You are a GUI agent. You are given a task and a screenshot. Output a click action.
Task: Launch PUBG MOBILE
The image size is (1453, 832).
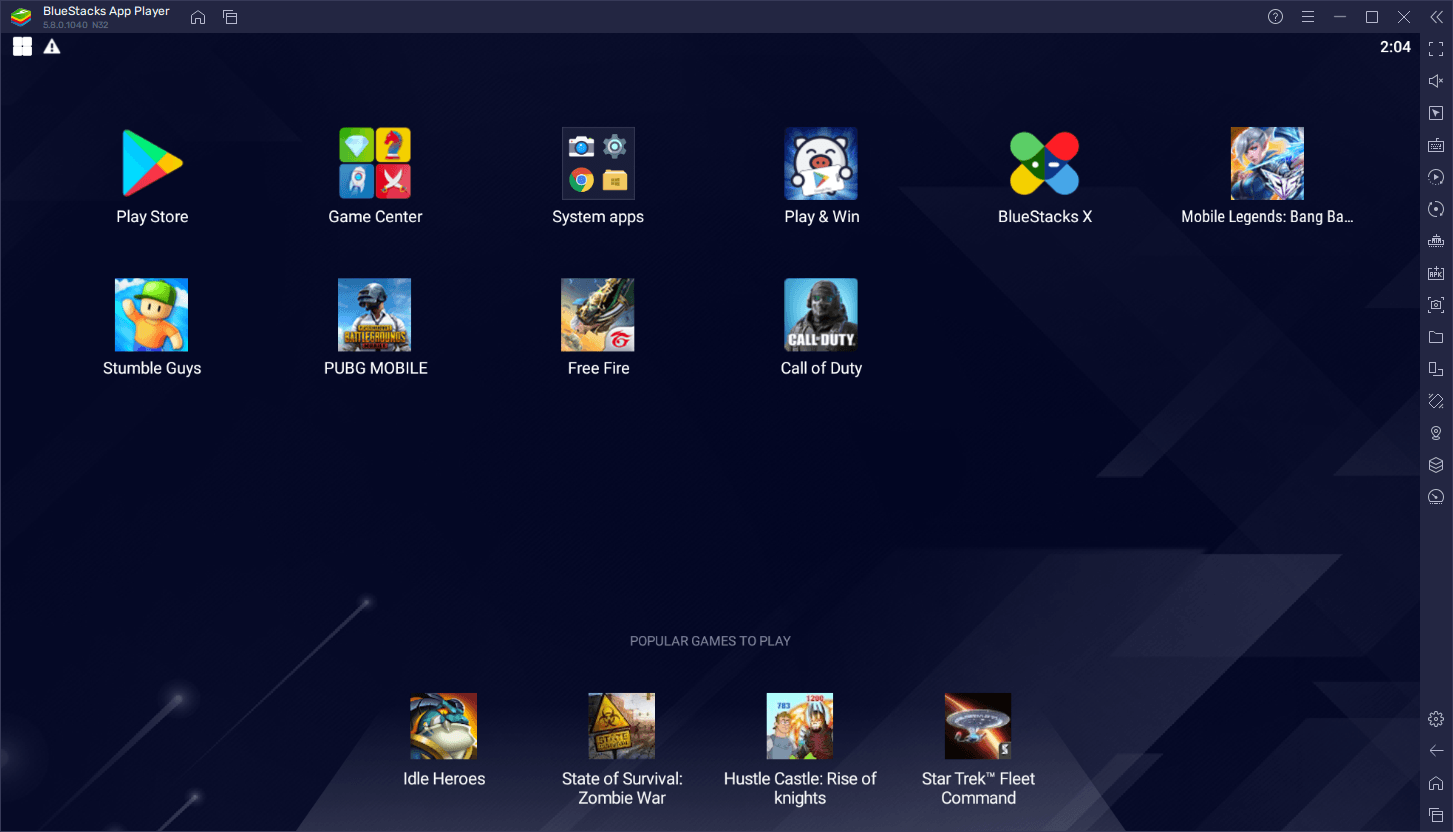click(x=375, y=315)
